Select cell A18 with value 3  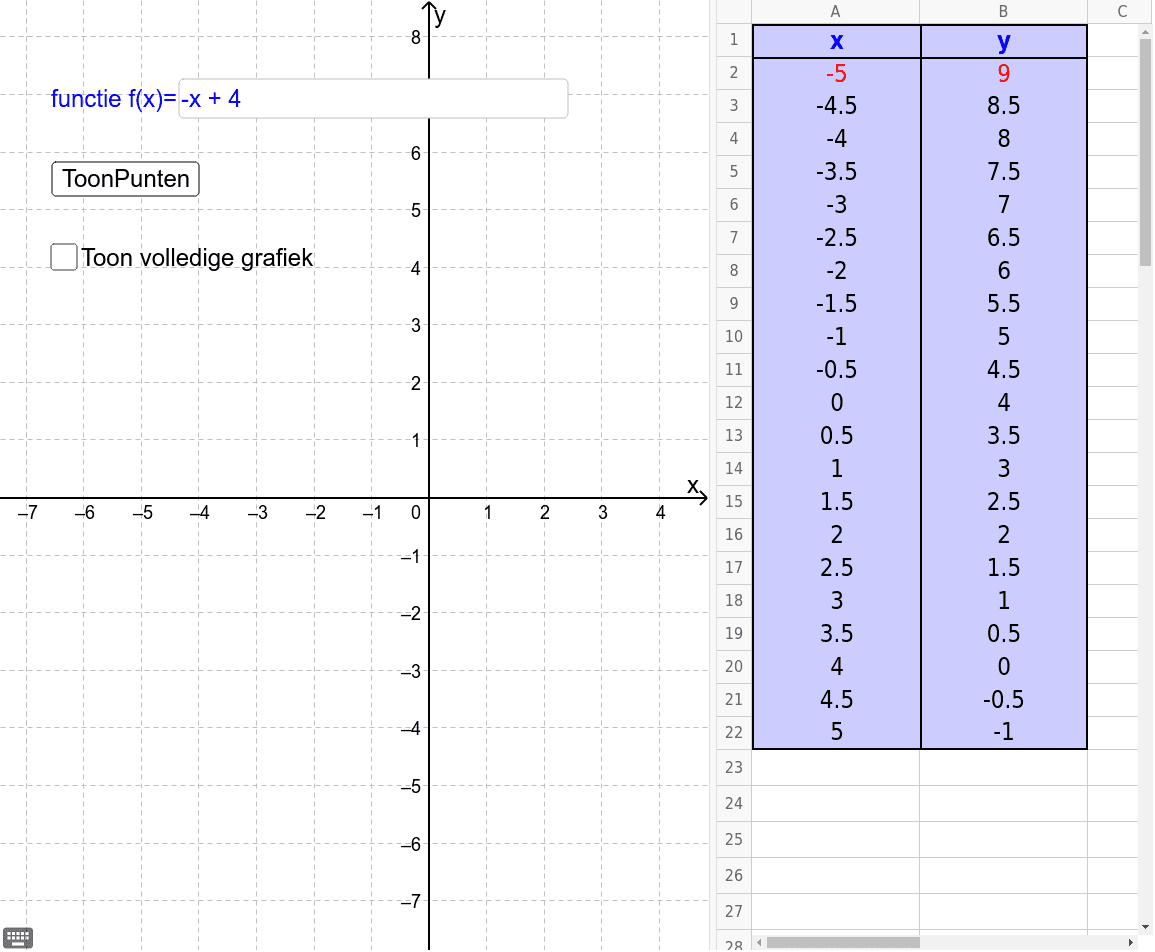tap(836, 601)
